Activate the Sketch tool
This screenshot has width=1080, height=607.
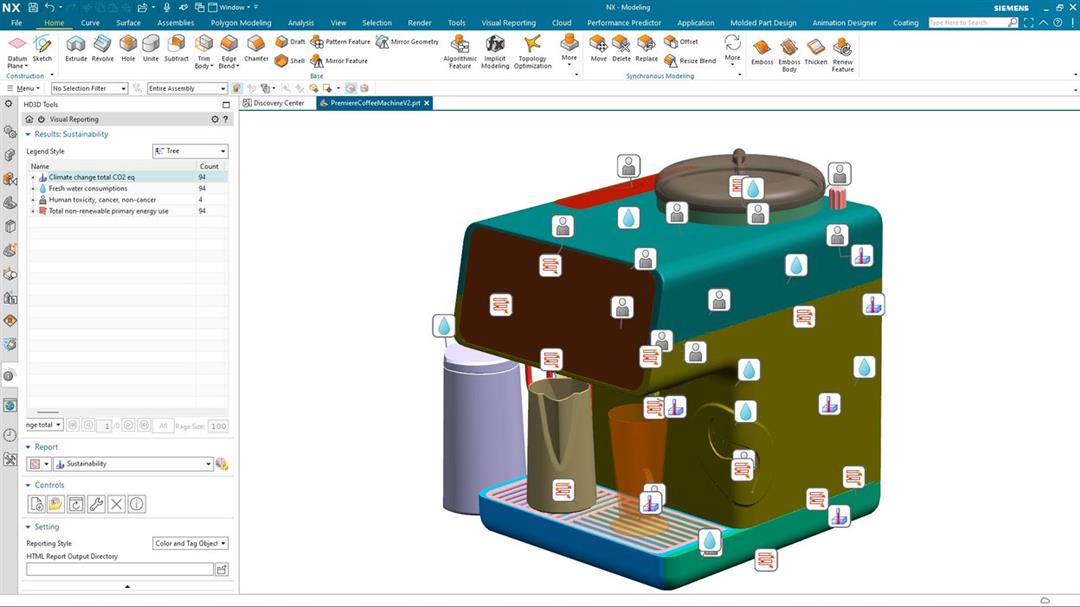click(x=42, y=47)
